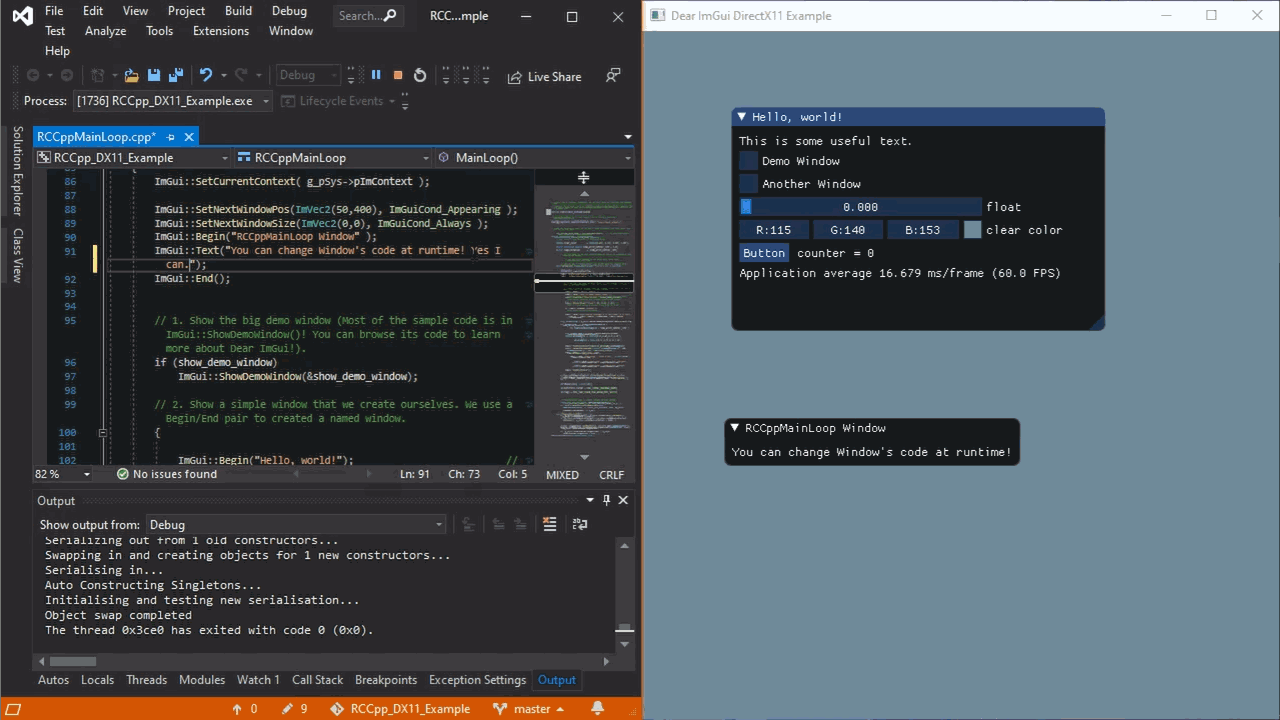Viewport: 1280px width, 720px height.
Task: Open the Send Feedback icon
Action: point(613,76)
